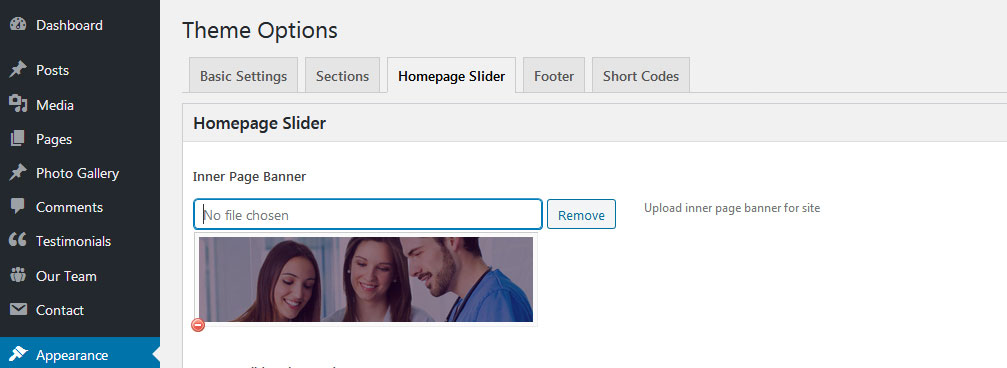Click the Contact envelope icon

click(x=18, y=310)
